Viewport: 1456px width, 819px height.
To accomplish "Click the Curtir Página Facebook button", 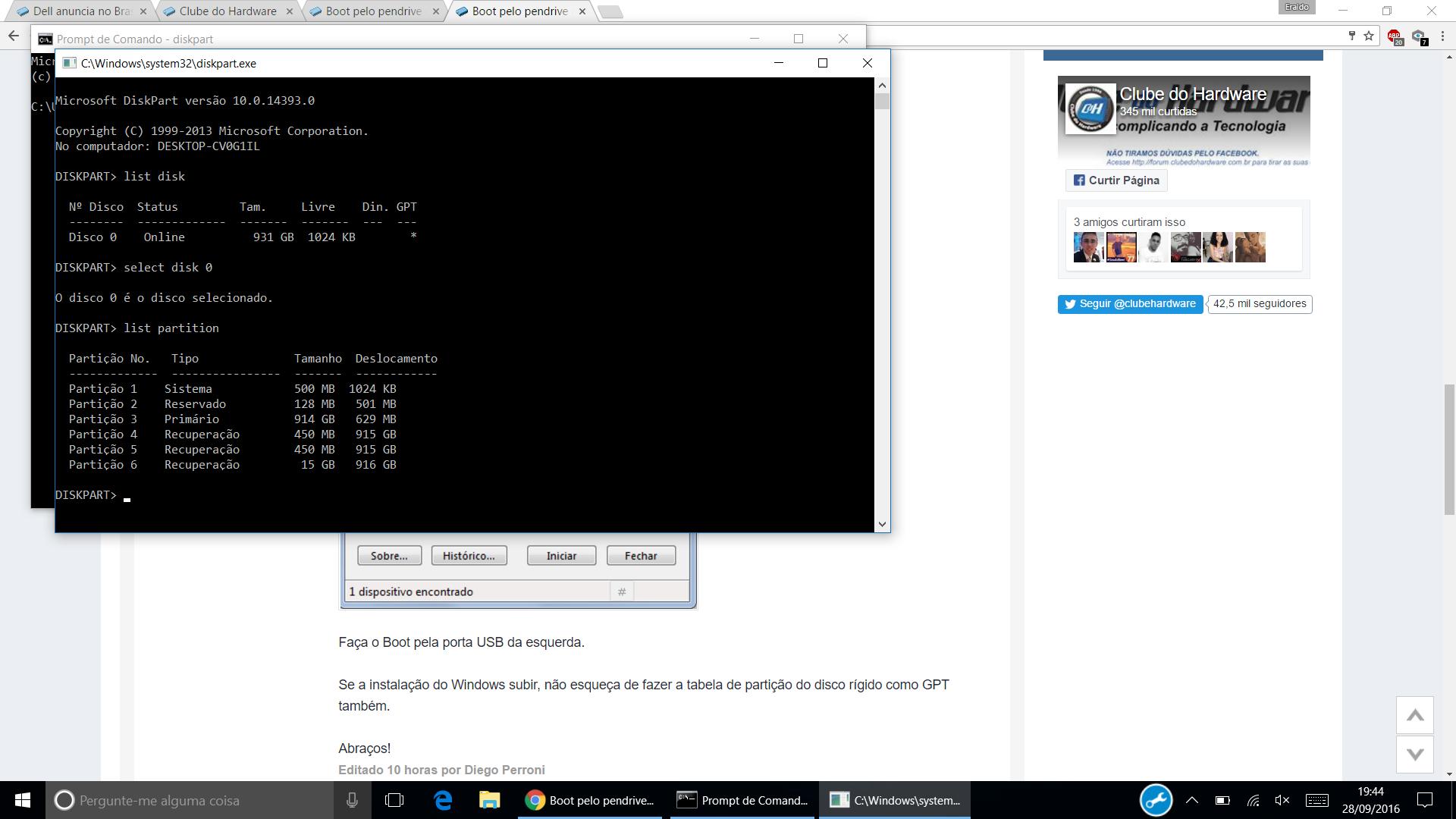I will pyautogui.click(x=1116, y=180).
